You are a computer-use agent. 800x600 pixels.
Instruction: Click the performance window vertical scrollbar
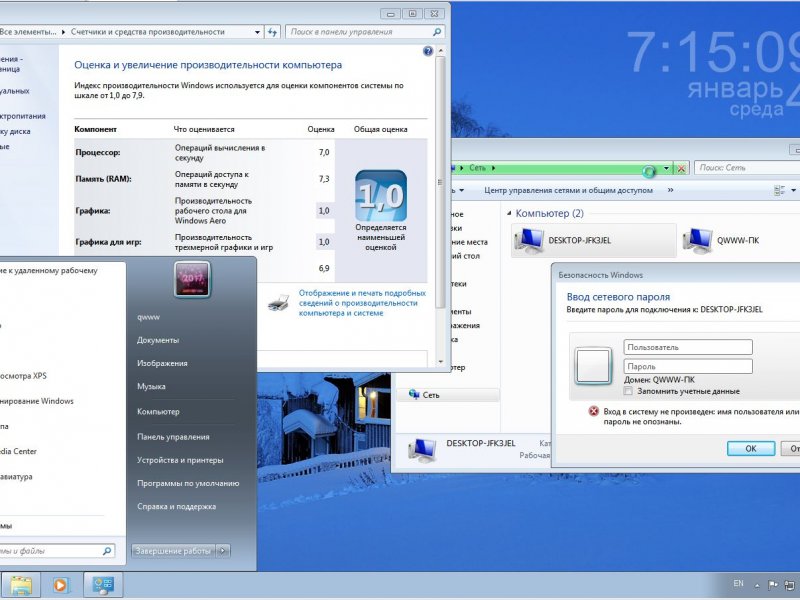pyautogui.click(x=441, y=183)
